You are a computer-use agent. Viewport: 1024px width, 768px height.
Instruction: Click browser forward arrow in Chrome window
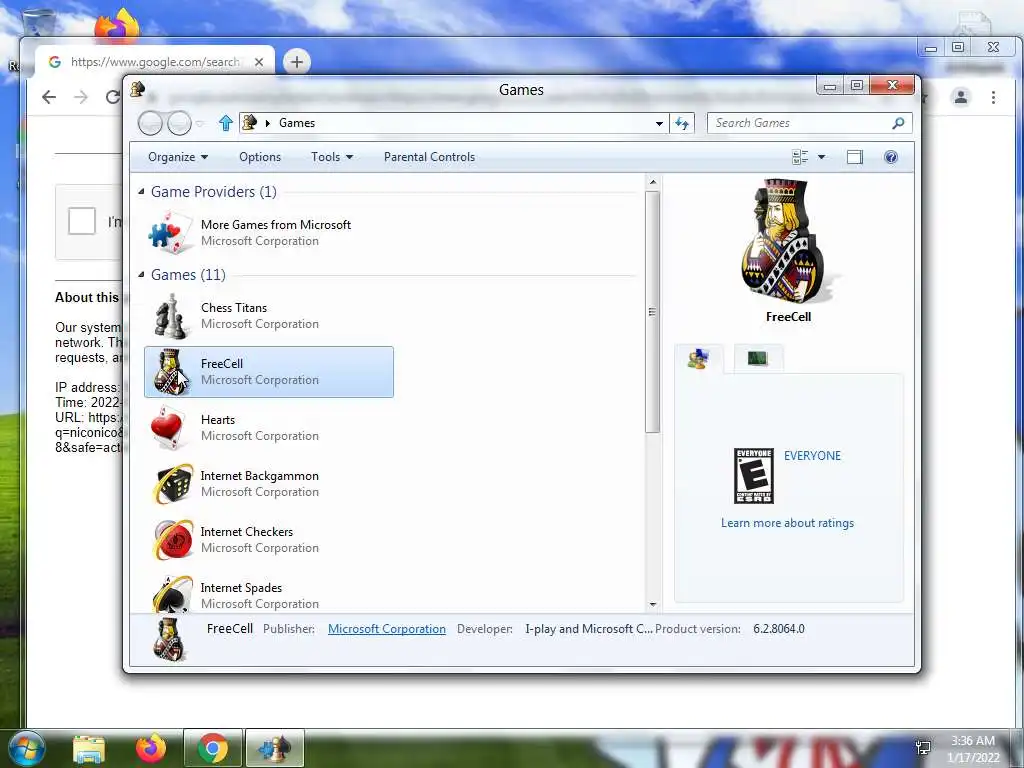click(81, 97)
